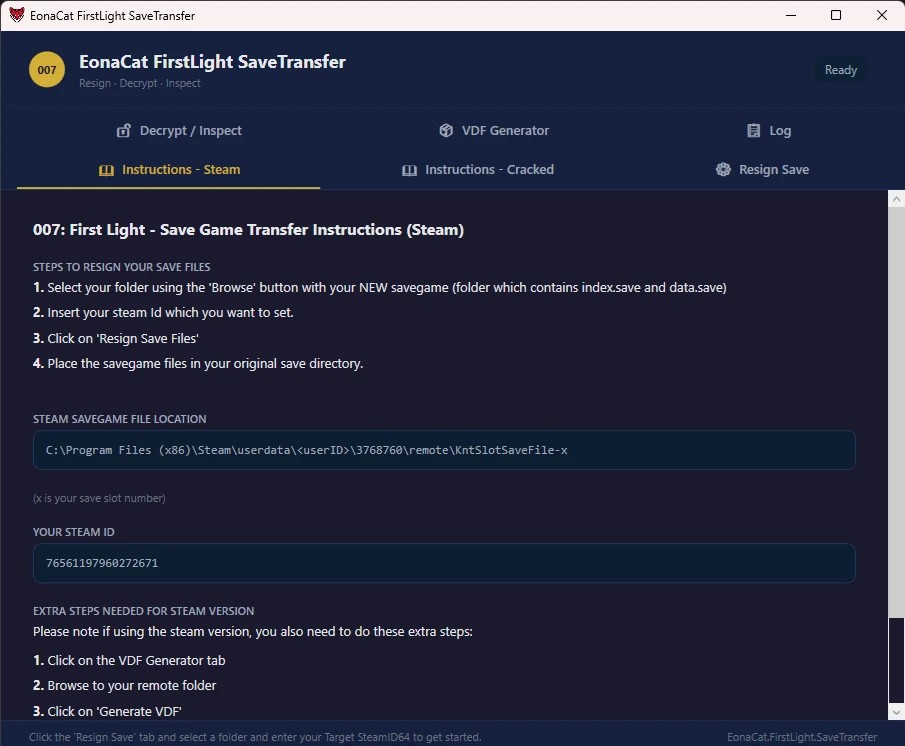Viewport: 905px width, 746px height.
Task: Click the EonaCat fox icon in title bar
Action: click(x=16, y=15)
